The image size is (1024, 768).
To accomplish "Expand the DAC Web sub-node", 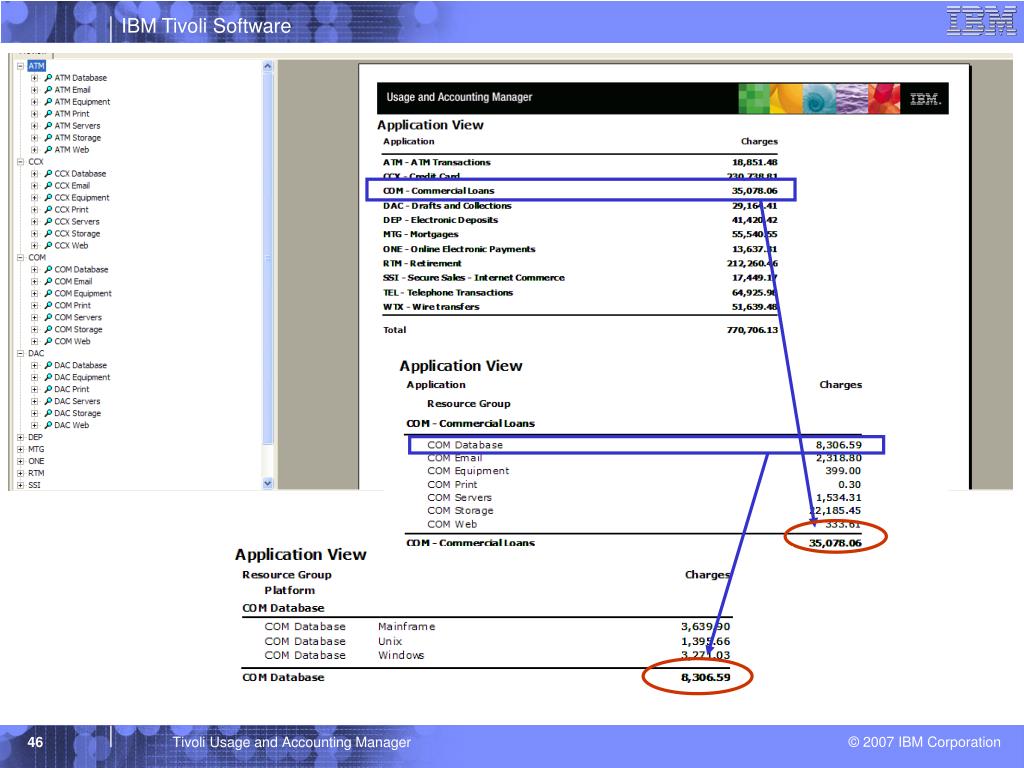I will [35, 425].
